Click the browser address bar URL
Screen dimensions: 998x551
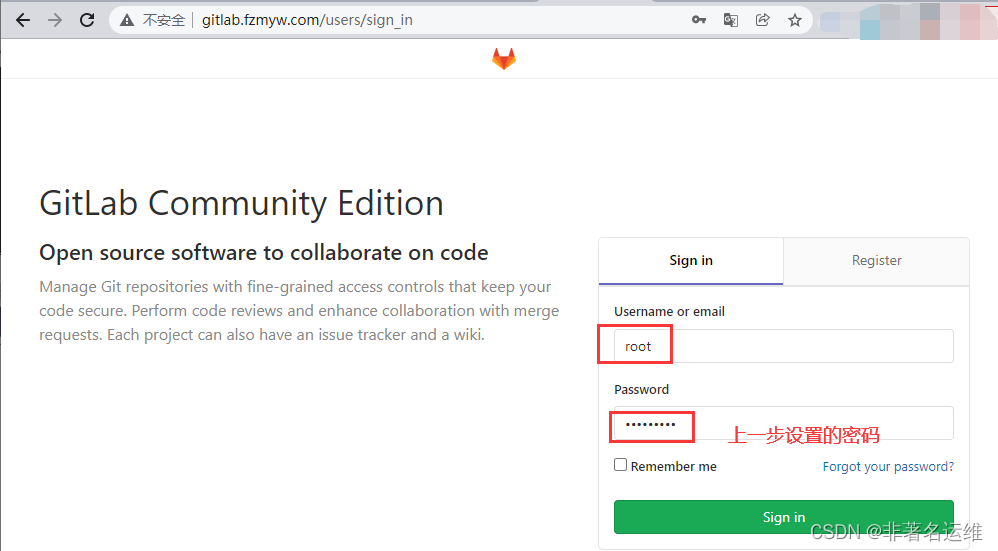click(x=307, y=20)
